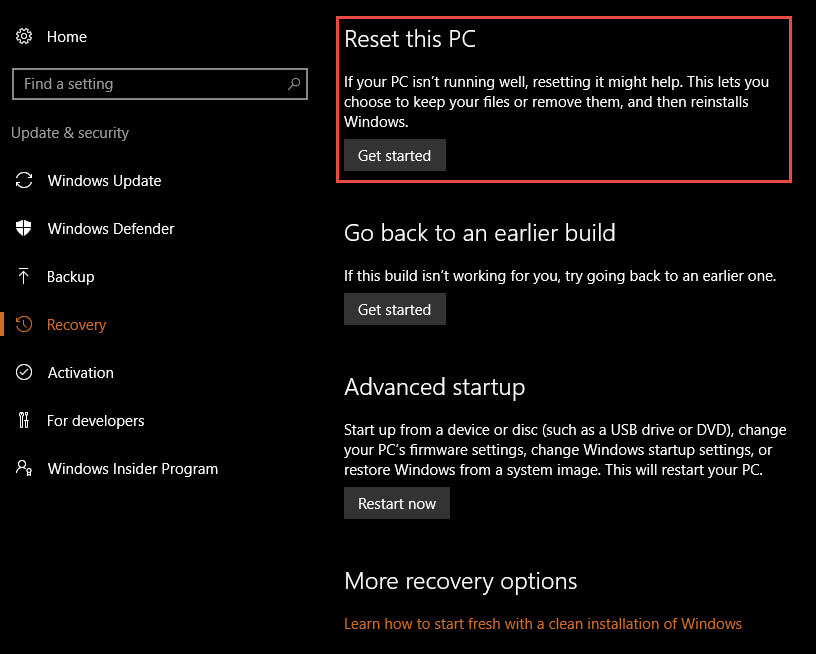The image size is (816, 654).
Task: Open Windows Insider Program settings
Action: click(133, 469)
